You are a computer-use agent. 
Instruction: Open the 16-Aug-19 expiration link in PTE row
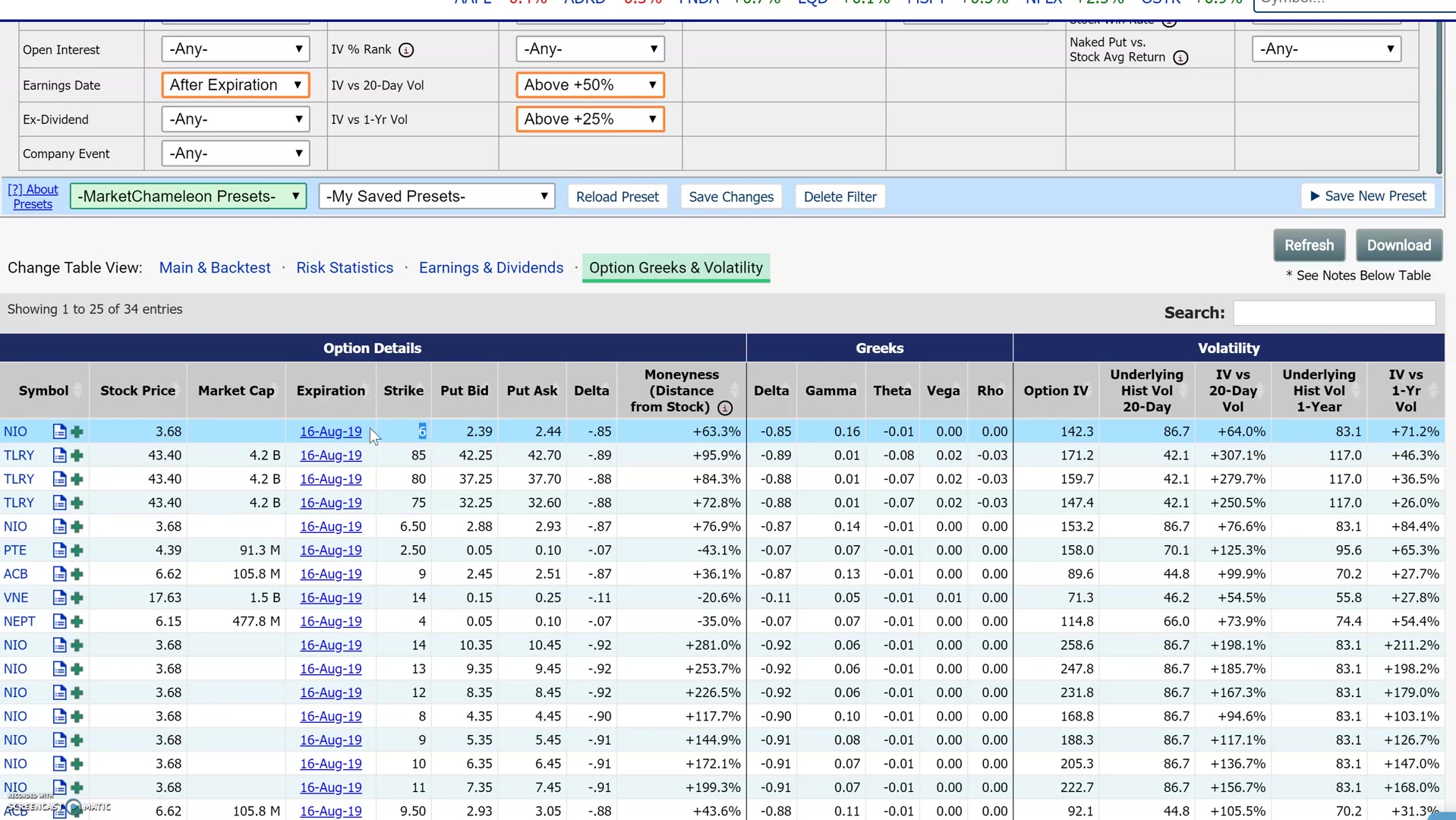click(330, 550)
